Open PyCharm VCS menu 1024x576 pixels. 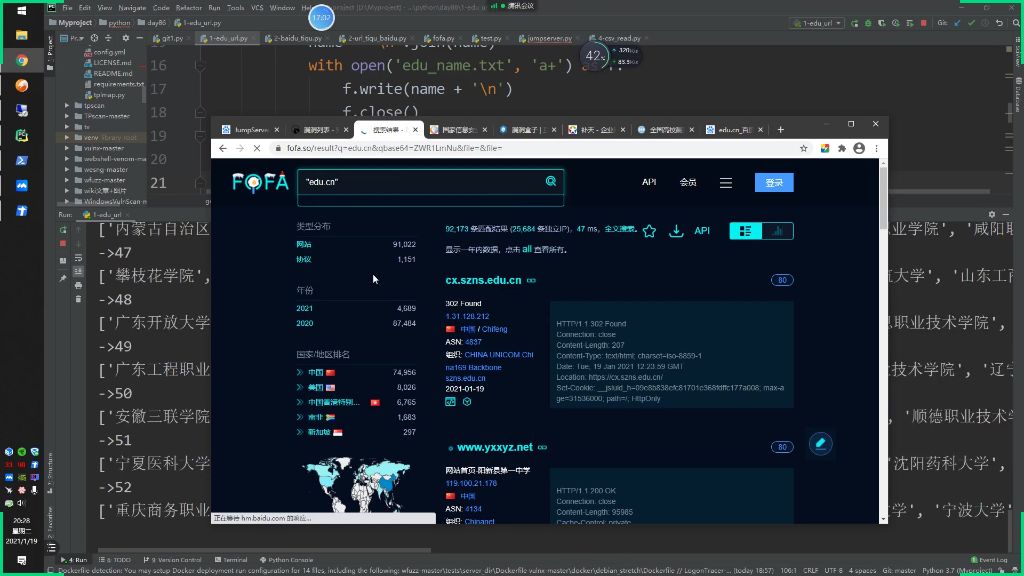(x=257, y=8)
